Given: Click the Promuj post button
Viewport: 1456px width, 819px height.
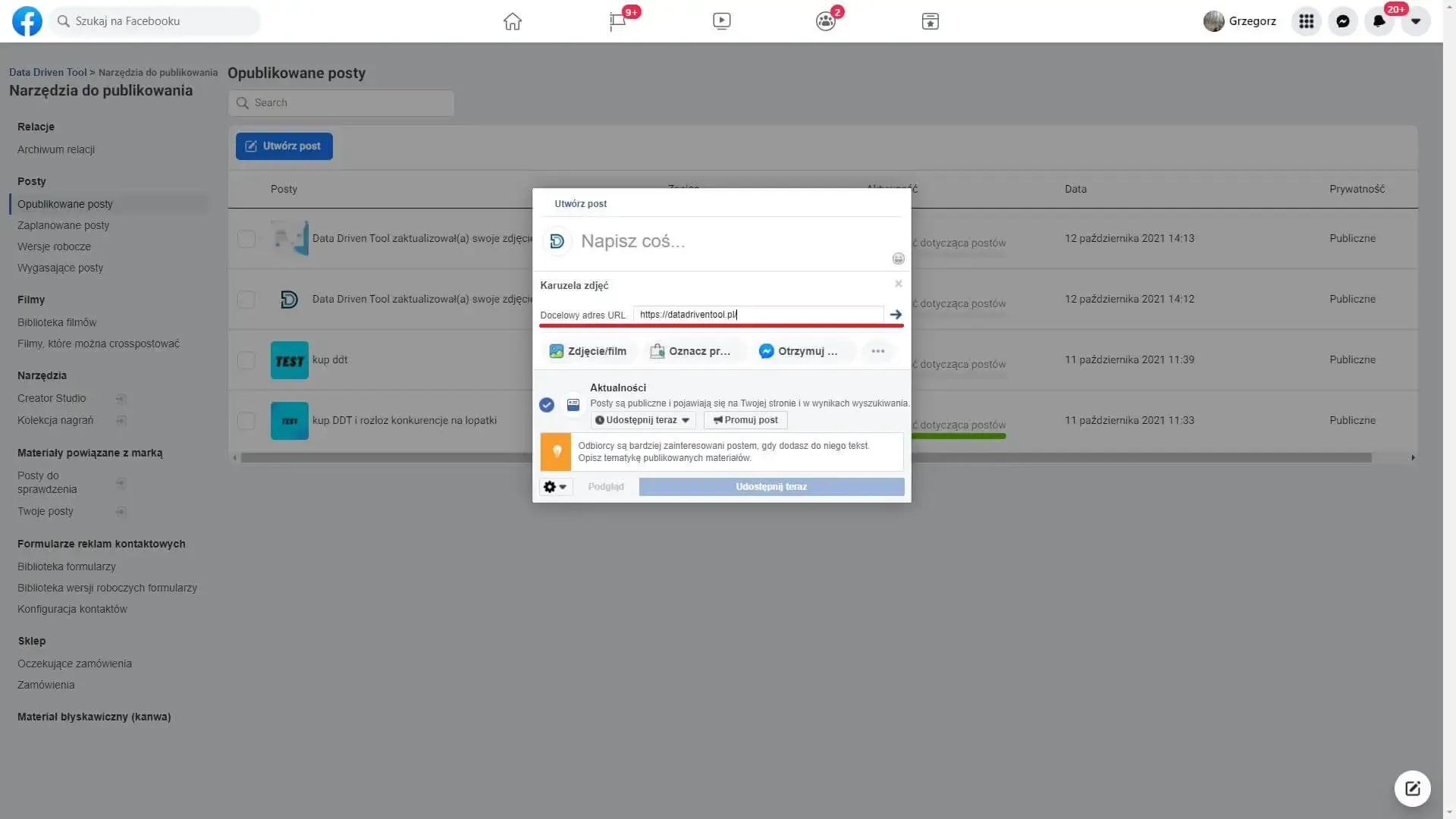Looking at the screenshot, I should coord(745,420).
